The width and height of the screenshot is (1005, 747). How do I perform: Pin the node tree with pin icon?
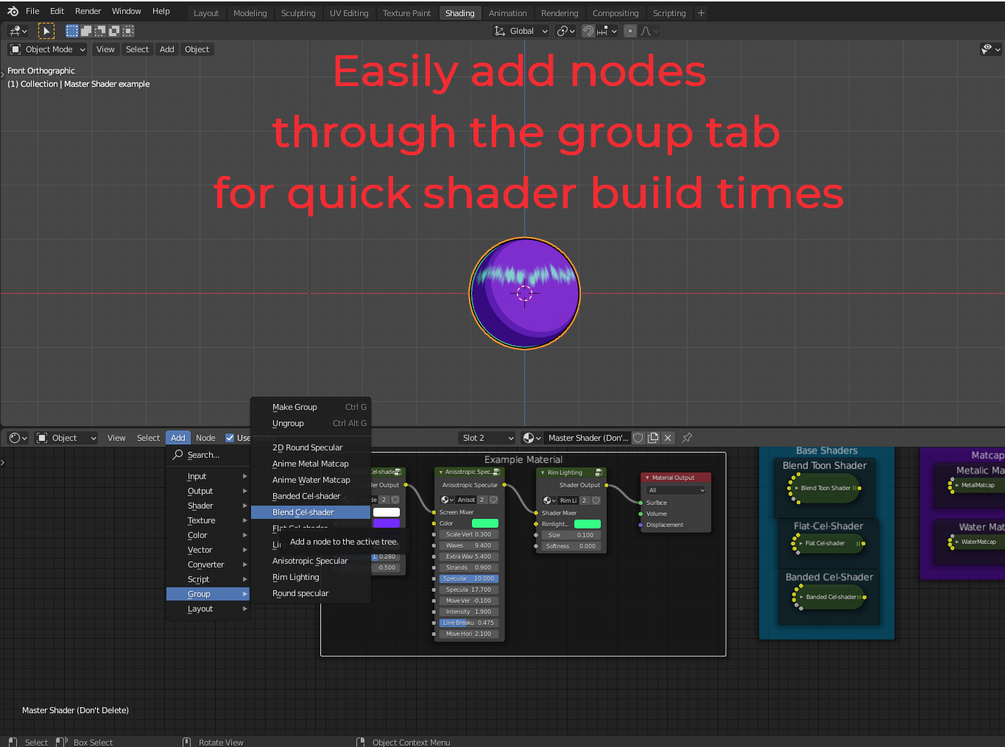687,438
